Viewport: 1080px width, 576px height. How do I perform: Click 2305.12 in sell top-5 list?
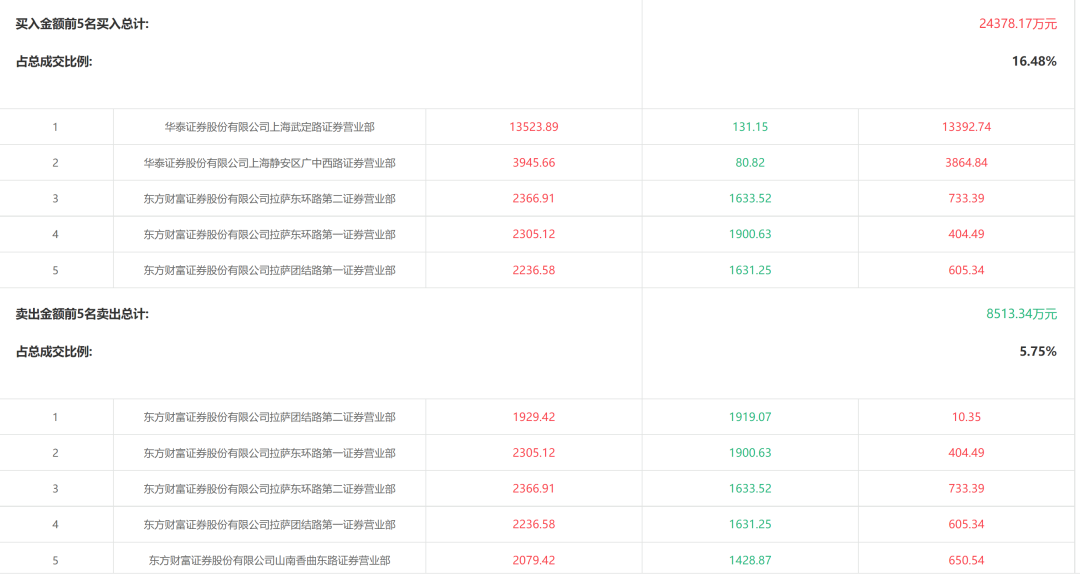tap(534, 453)
